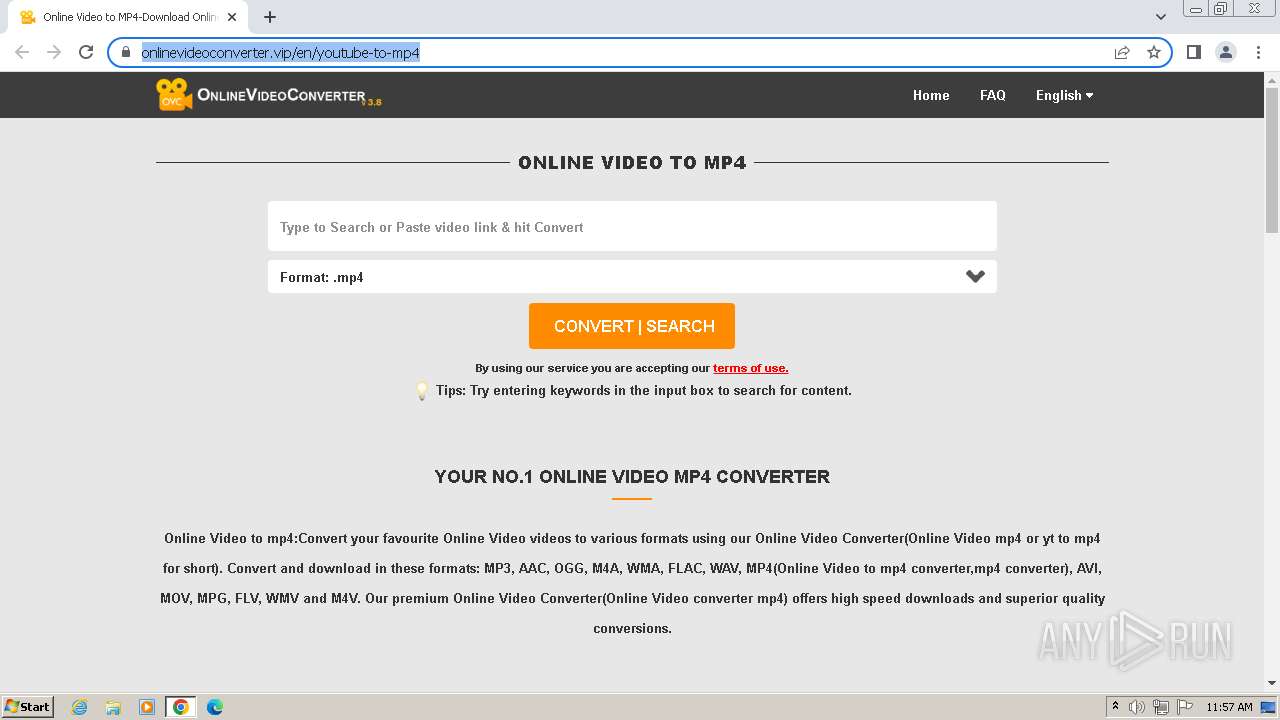Viewport: 1280px width, 720px height.
Task: Open the network tray icon
Action: tap(1161, 707)
